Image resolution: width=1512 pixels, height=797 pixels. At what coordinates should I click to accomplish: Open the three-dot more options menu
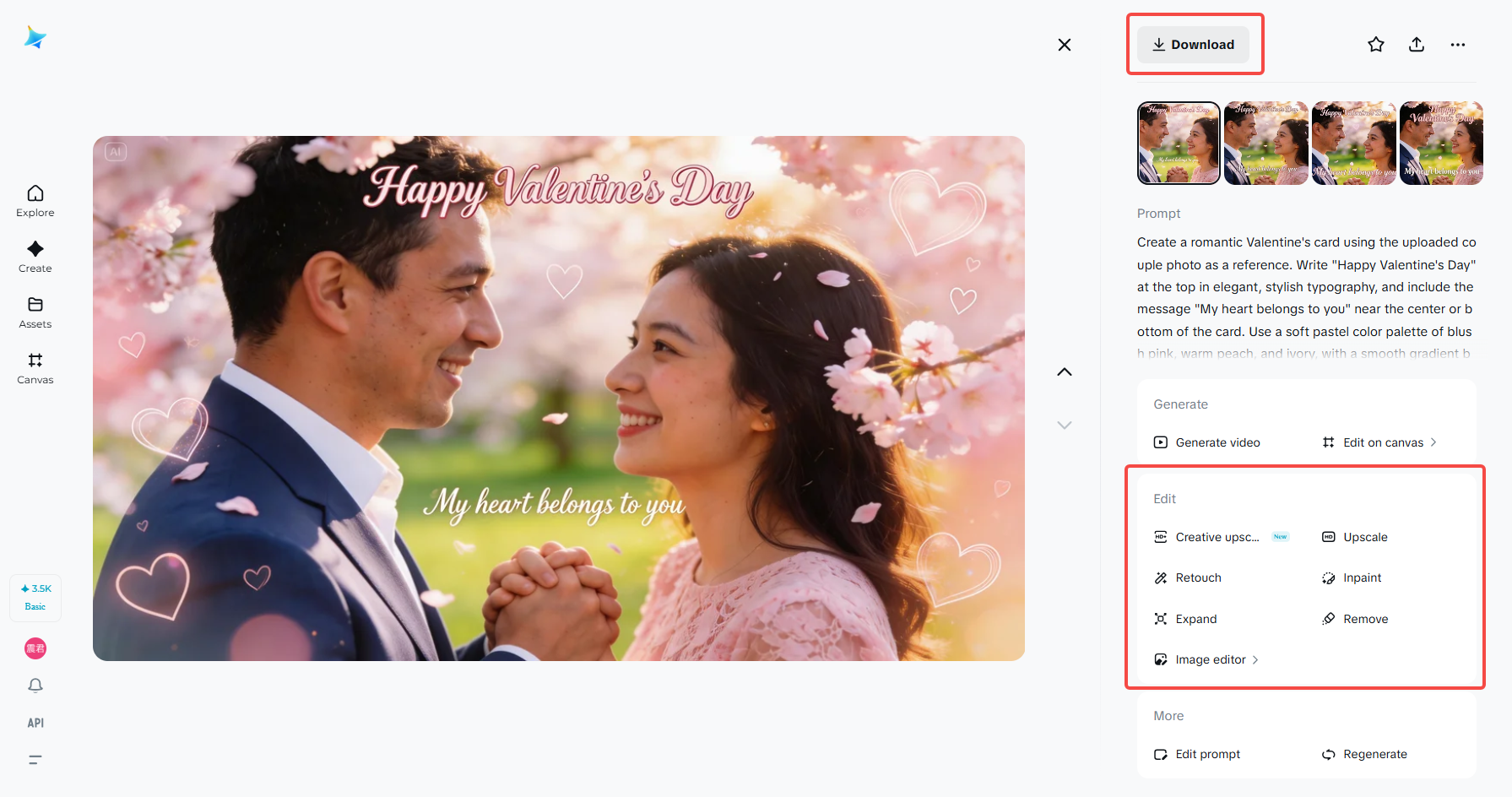coord(1458,45)
